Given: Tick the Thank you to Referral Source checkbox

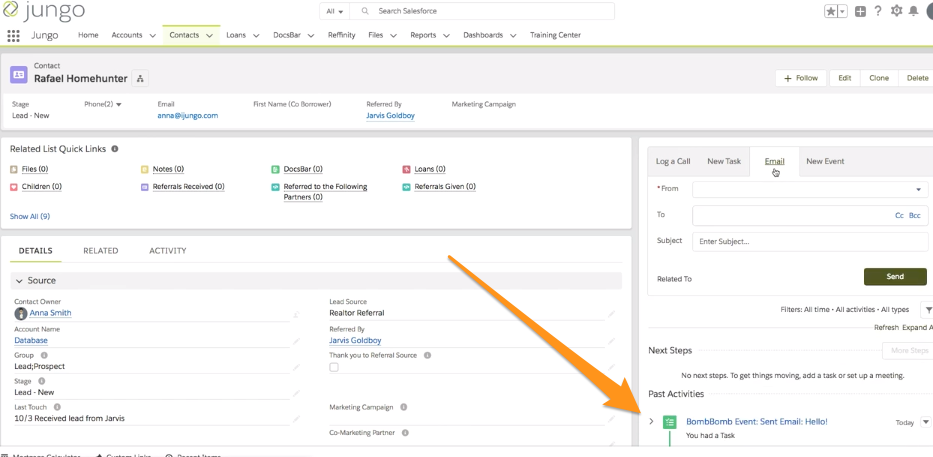Looking at the screenshot, I should 334,367.
